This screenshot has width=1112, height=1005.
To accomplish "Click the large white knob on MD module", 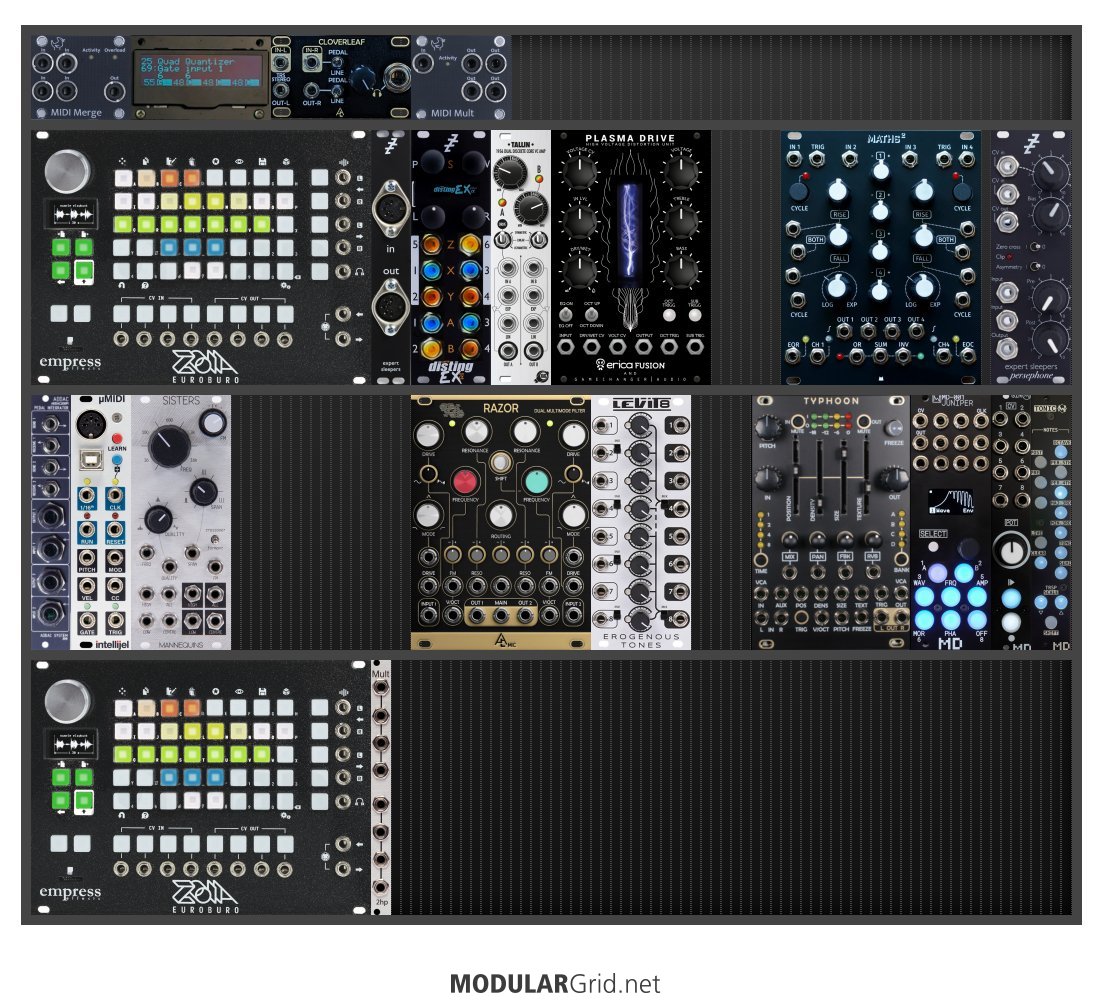I will coord(1011,550).
